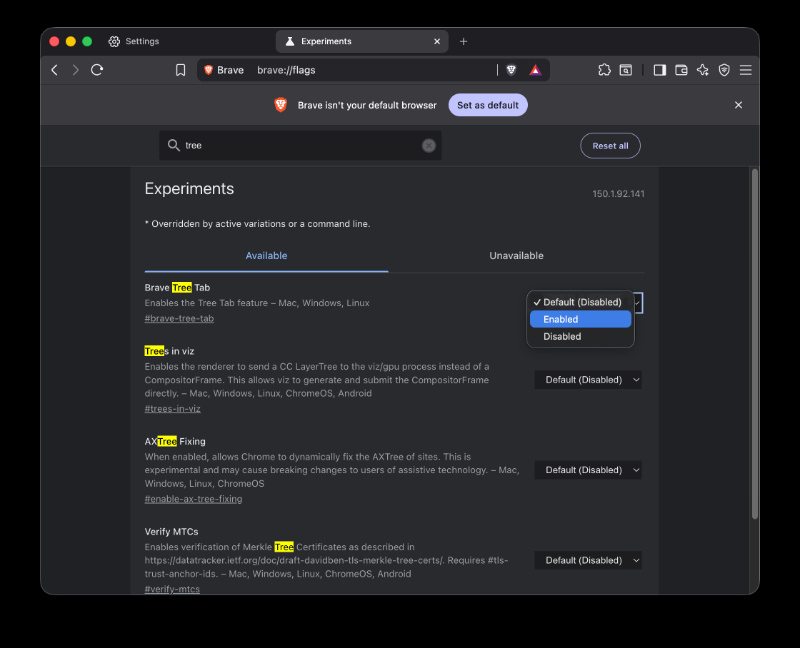Open the #verify-mtcs link
This screenshot has height=648, width=800.
172,589
